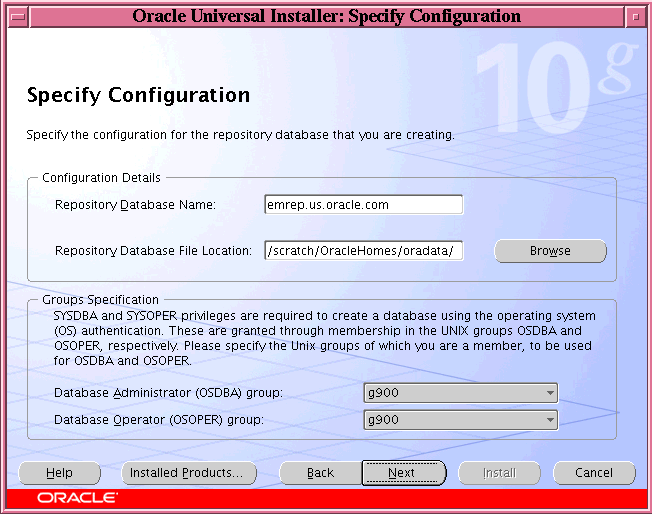Image resolution: width=652 pixels, height=514 pixels.
Task: Click the 'Groups Specification' group title
Action: (100, 300)
